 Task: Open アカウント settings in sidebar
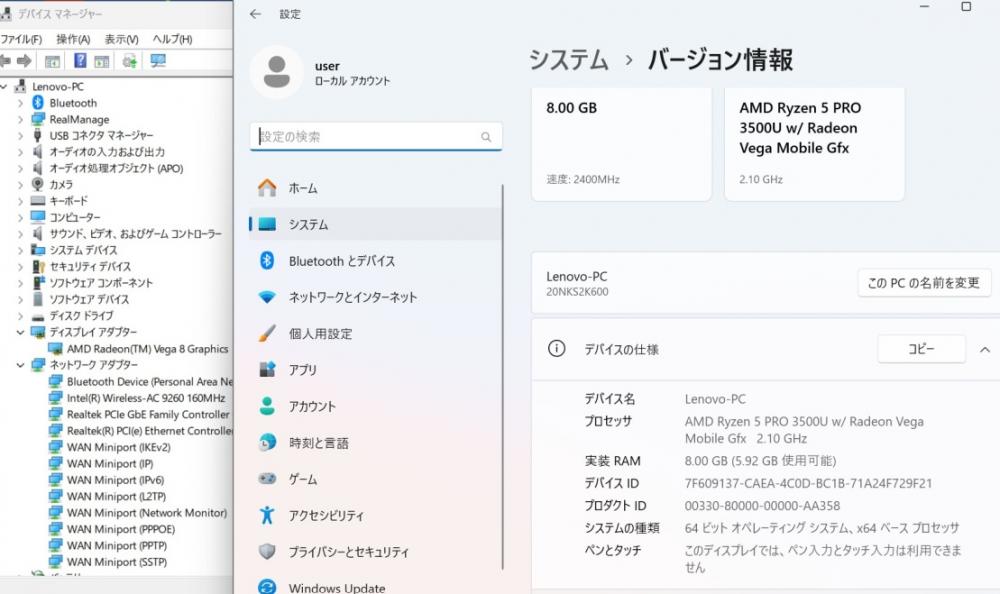point(375,406)
